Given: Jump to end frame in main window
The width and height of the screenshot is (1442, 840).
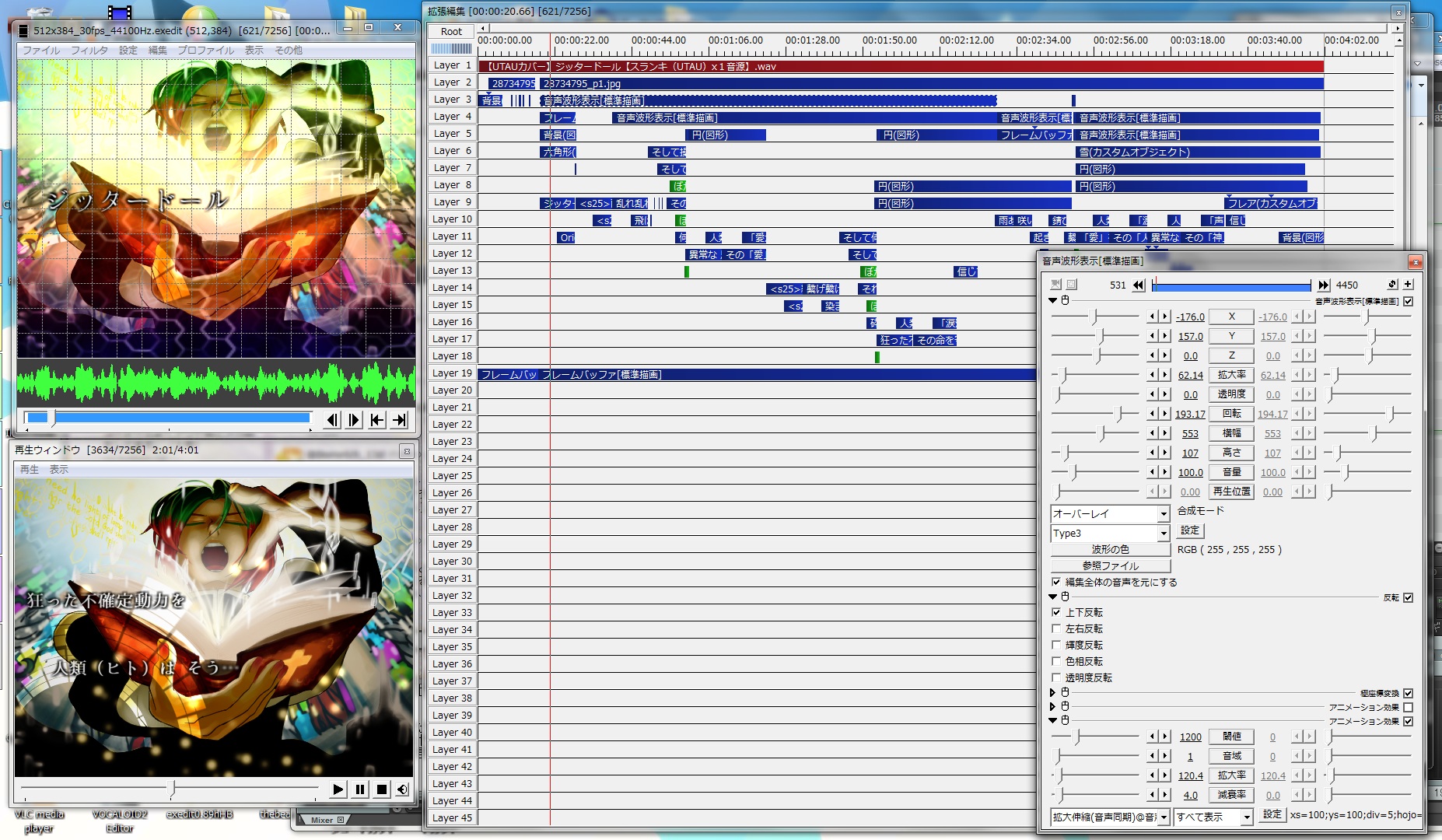Looking at the screenshot, I should point(399,420).
